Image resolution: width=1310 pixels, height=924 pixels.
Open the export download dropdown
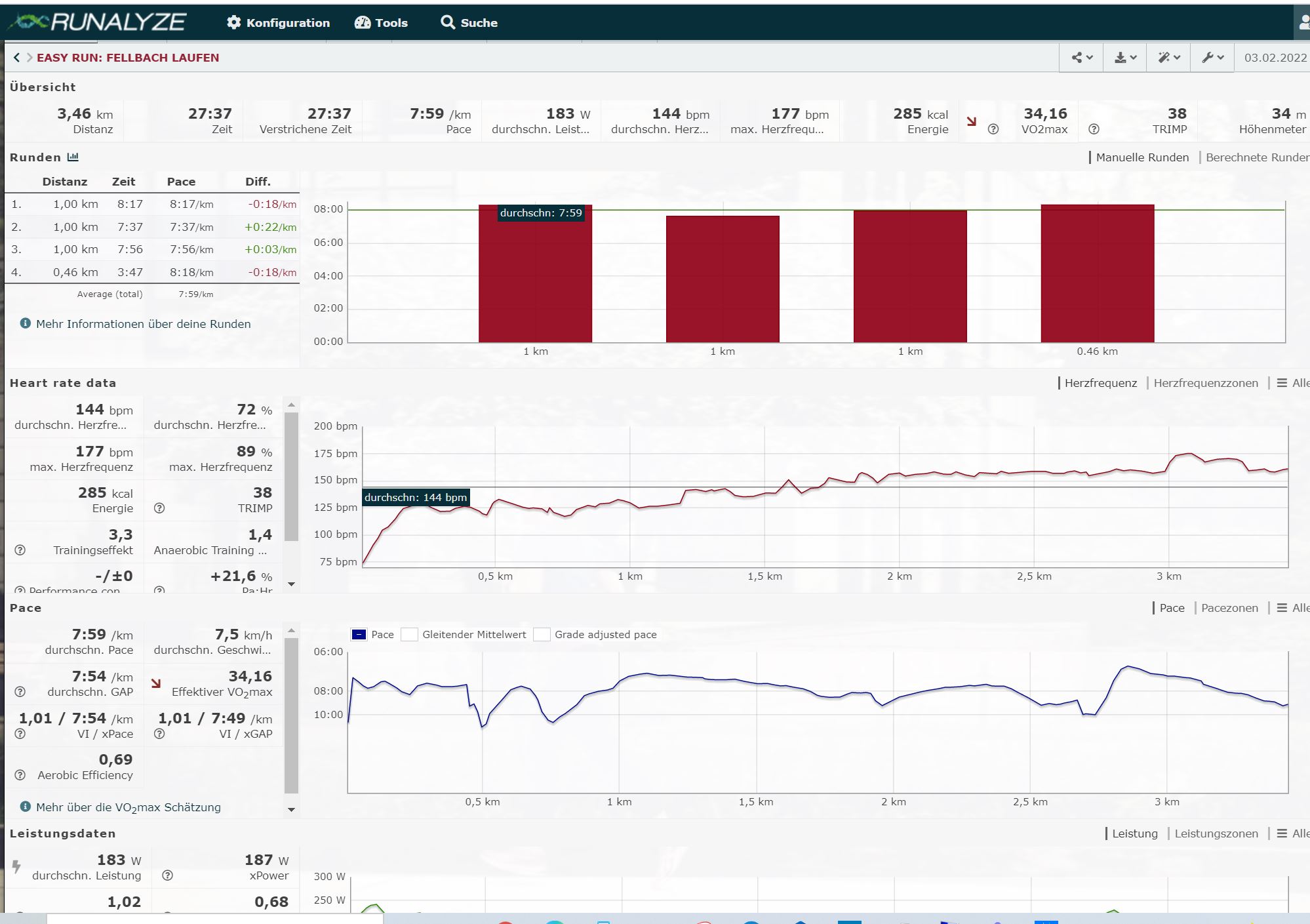tap(1125, 58)
